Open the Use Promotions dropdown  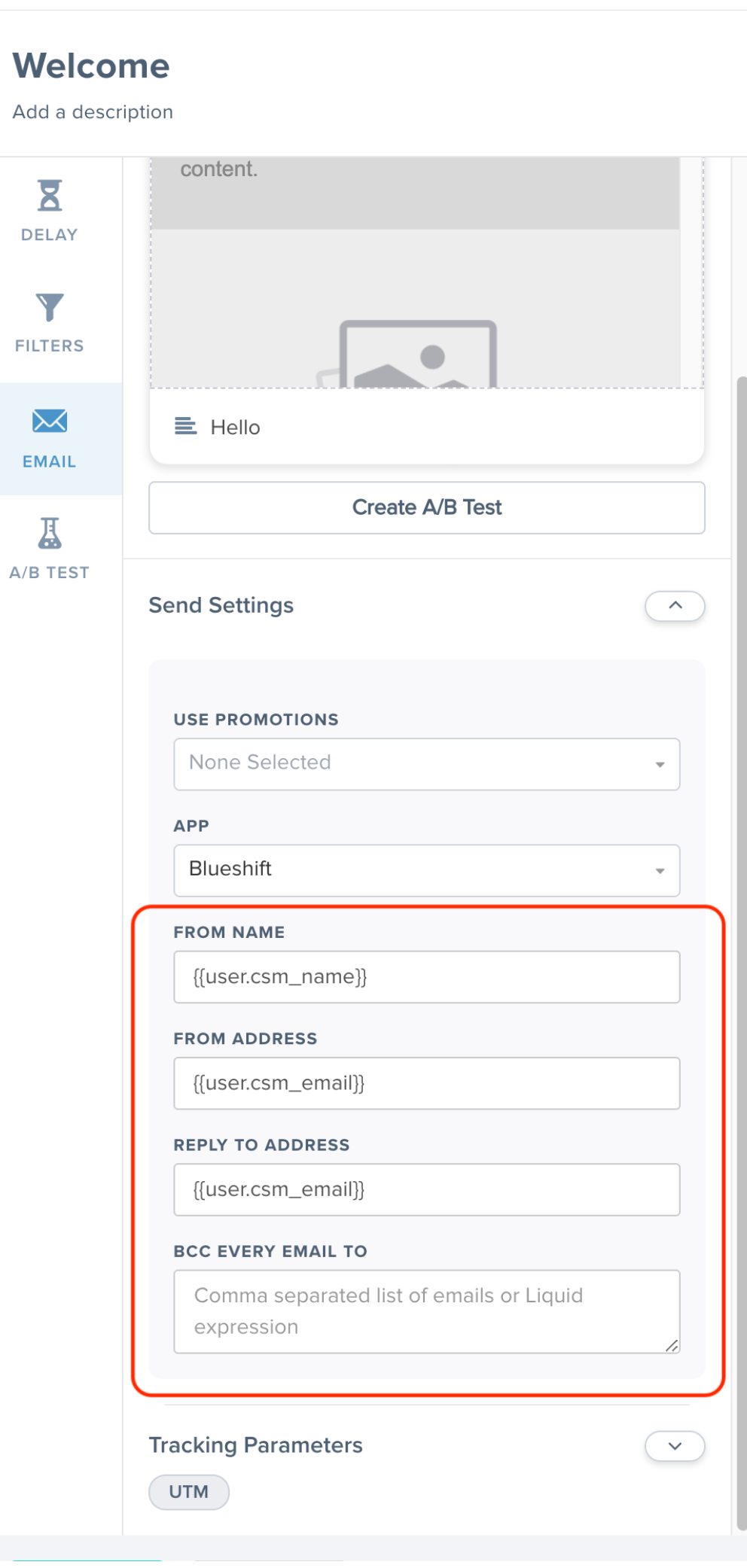point(427,764)
